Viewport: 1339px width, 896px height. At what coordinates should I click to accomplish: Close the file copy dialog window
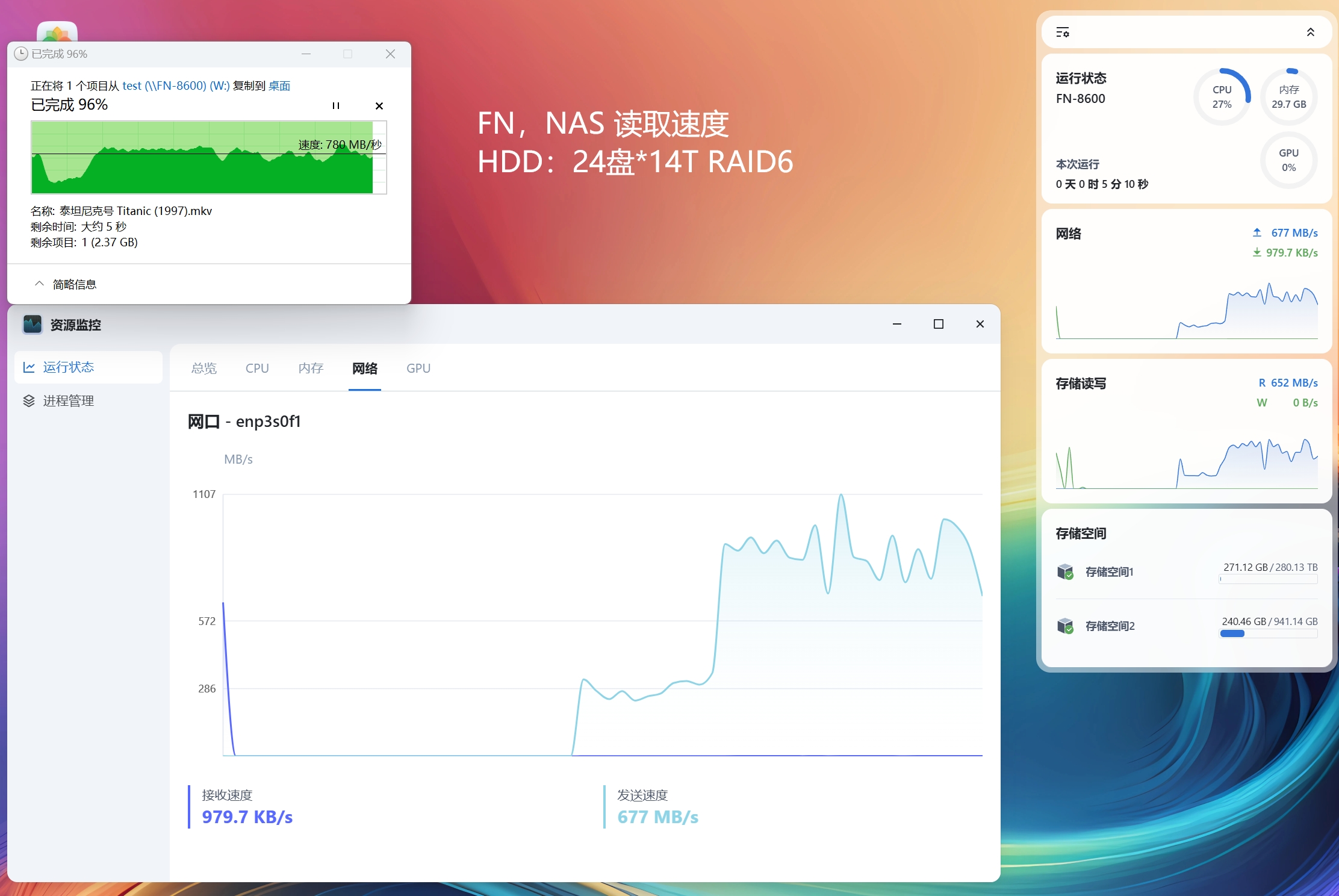pyautogui.click(x=390, y=54)
